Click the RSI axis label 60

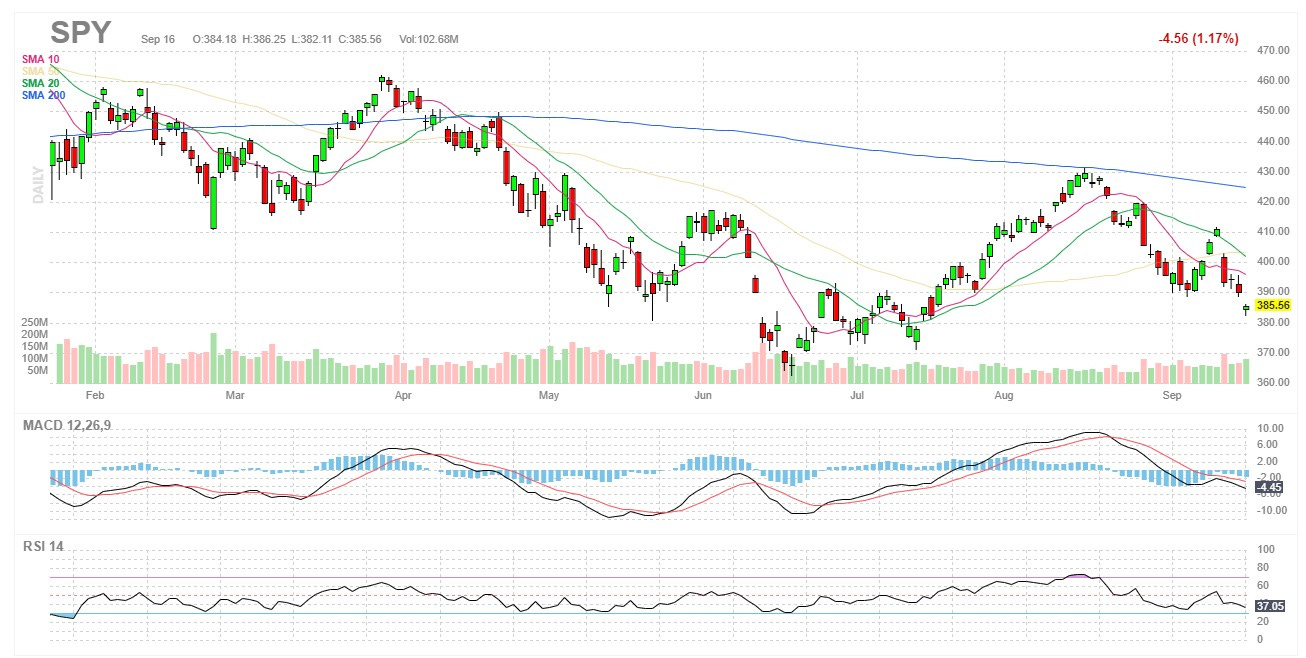pyautogui.click(x=1261, y=585)
